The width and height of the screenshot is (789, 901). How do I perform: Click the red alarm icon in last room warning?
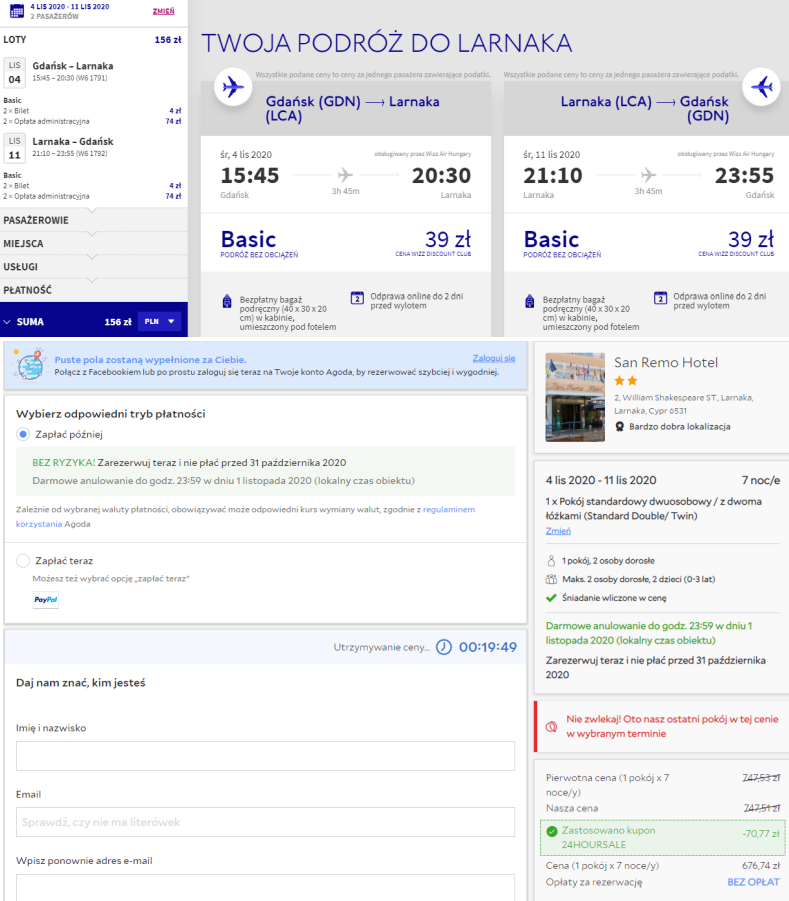(551, 726)
